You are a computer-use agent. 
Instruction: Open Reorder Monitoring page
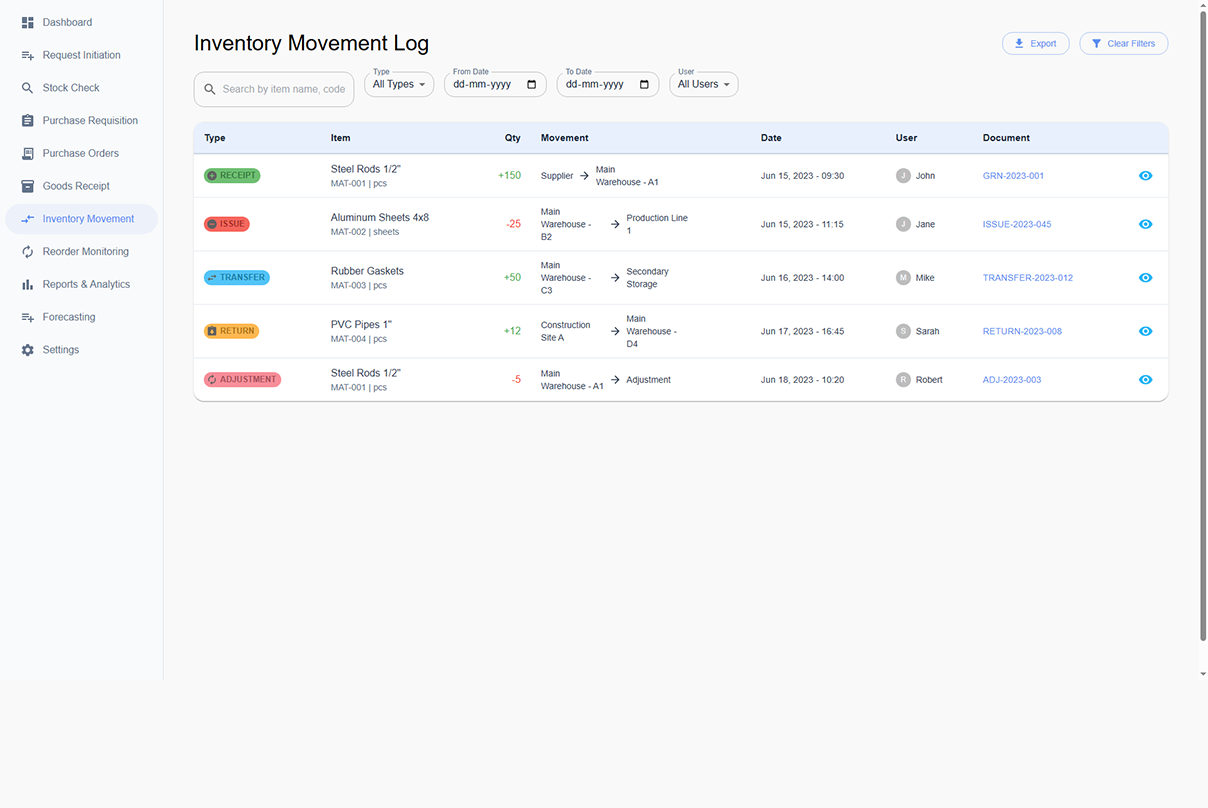tap(81, 252)
